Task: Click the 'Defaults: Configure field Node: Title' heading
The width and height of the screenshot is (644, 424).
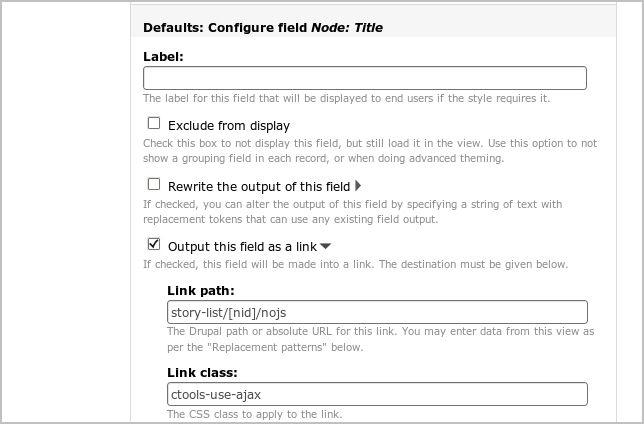Action: point(264,28)
